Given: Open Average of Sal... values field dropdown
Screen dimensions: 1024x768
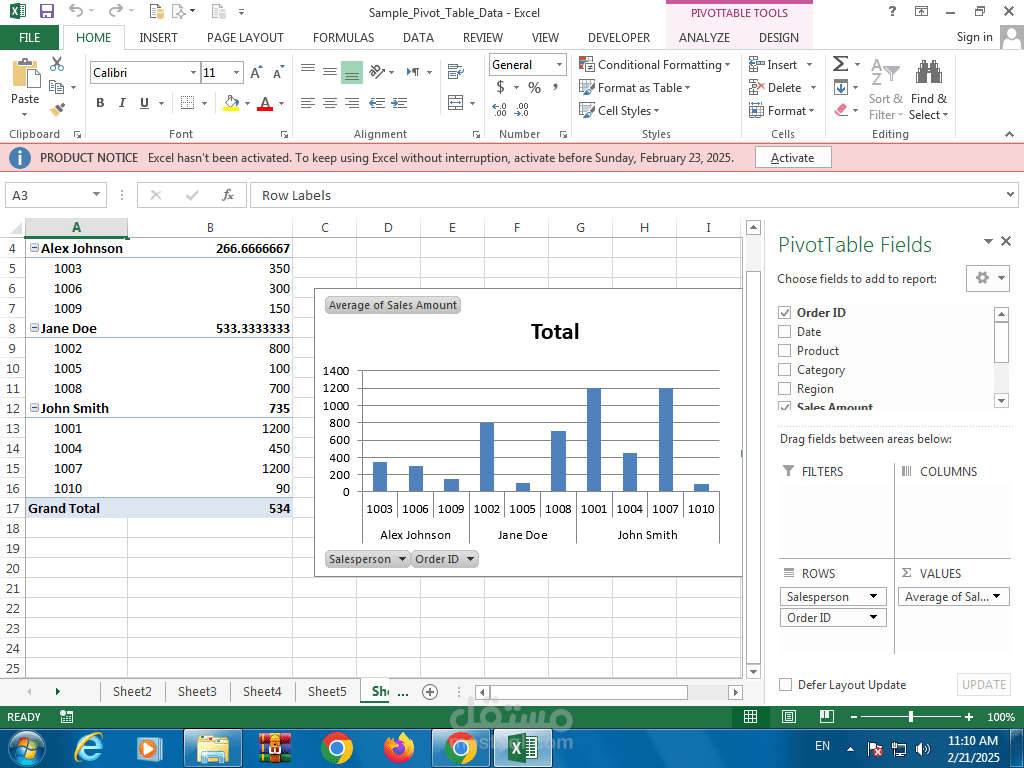Looking at the screenshot, I should pos(997,596).
